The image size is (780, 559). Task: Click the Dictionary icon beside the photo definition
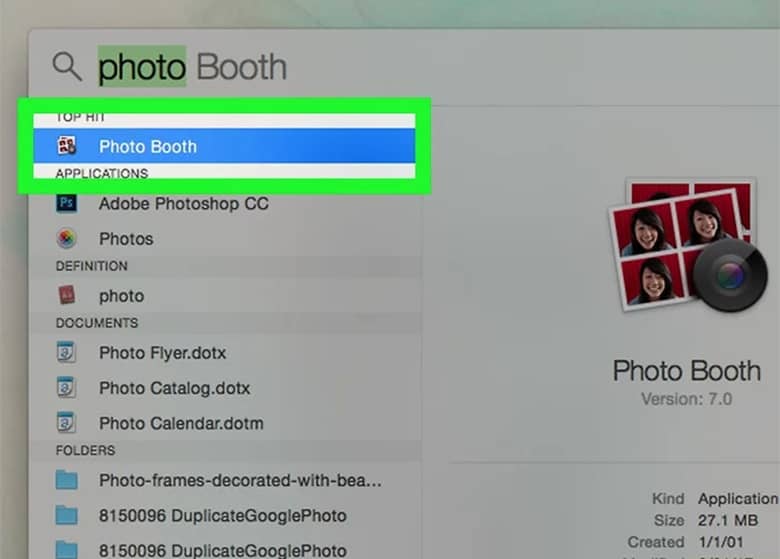coord(67,296)
